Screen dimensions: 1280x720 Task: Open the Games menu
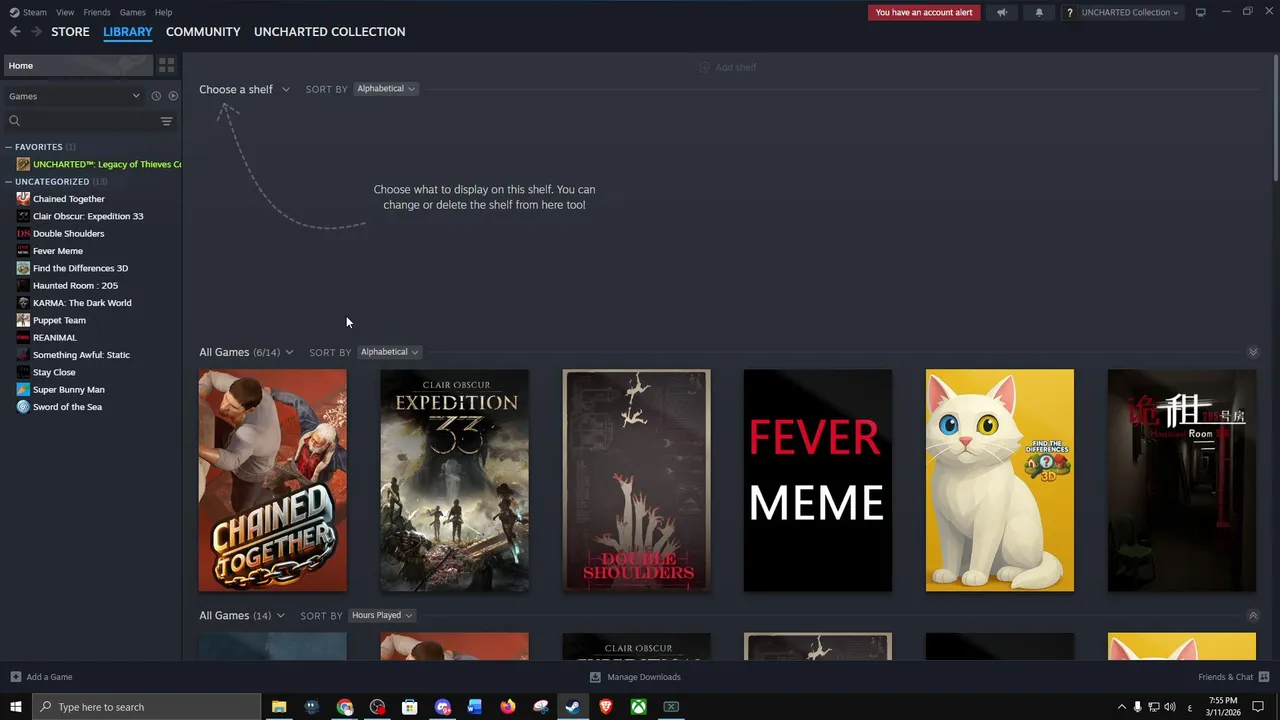[x=132, y=12]
